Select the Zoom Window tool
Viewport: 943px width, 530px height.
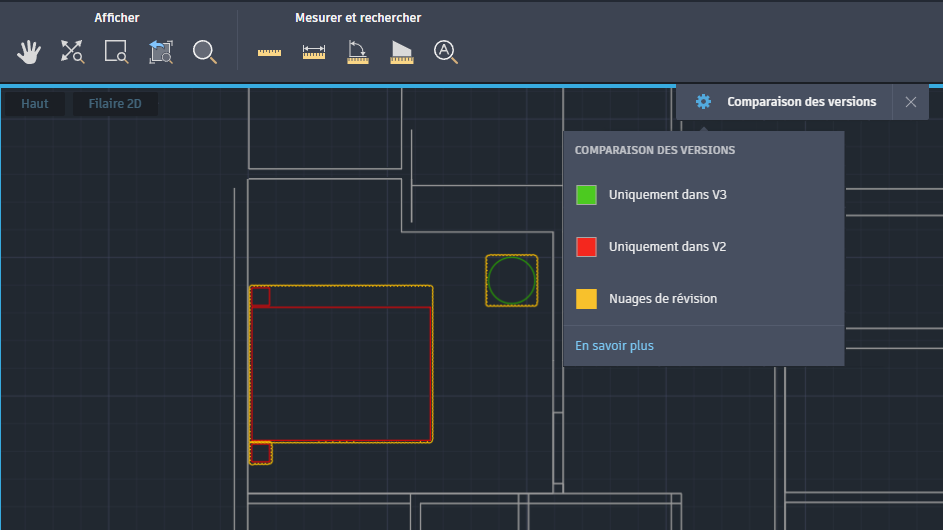pos(116,52)
